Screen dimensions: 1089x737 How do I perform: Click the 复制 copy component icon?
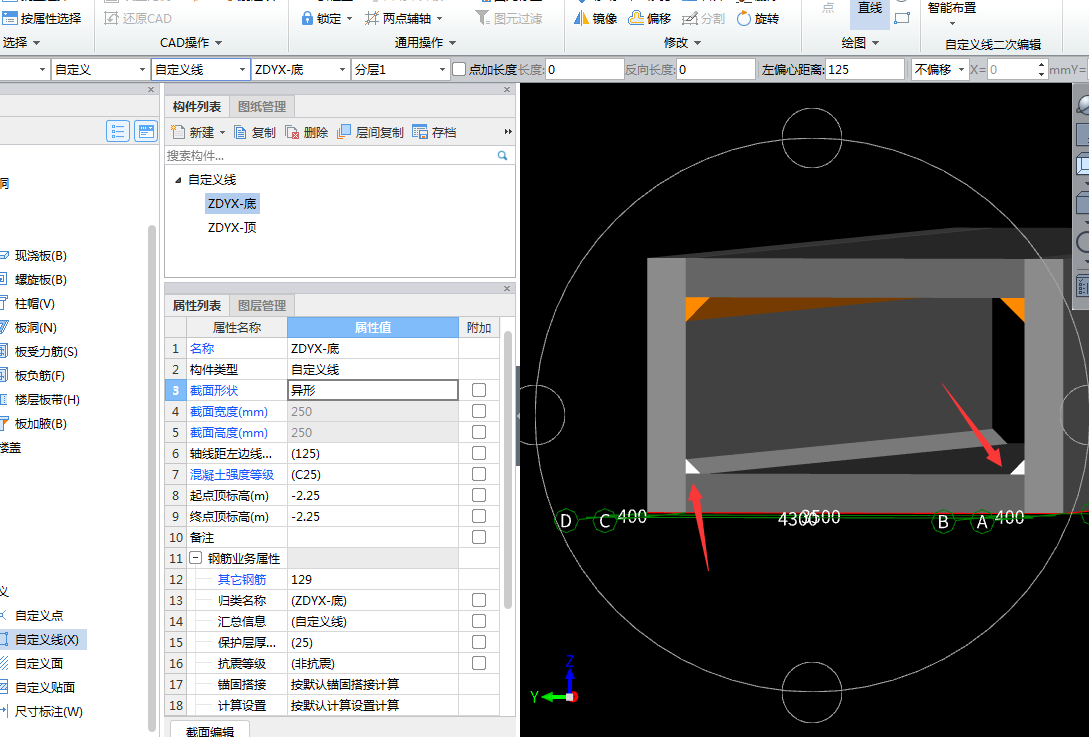pyautogui.click(x=240, y=132)
